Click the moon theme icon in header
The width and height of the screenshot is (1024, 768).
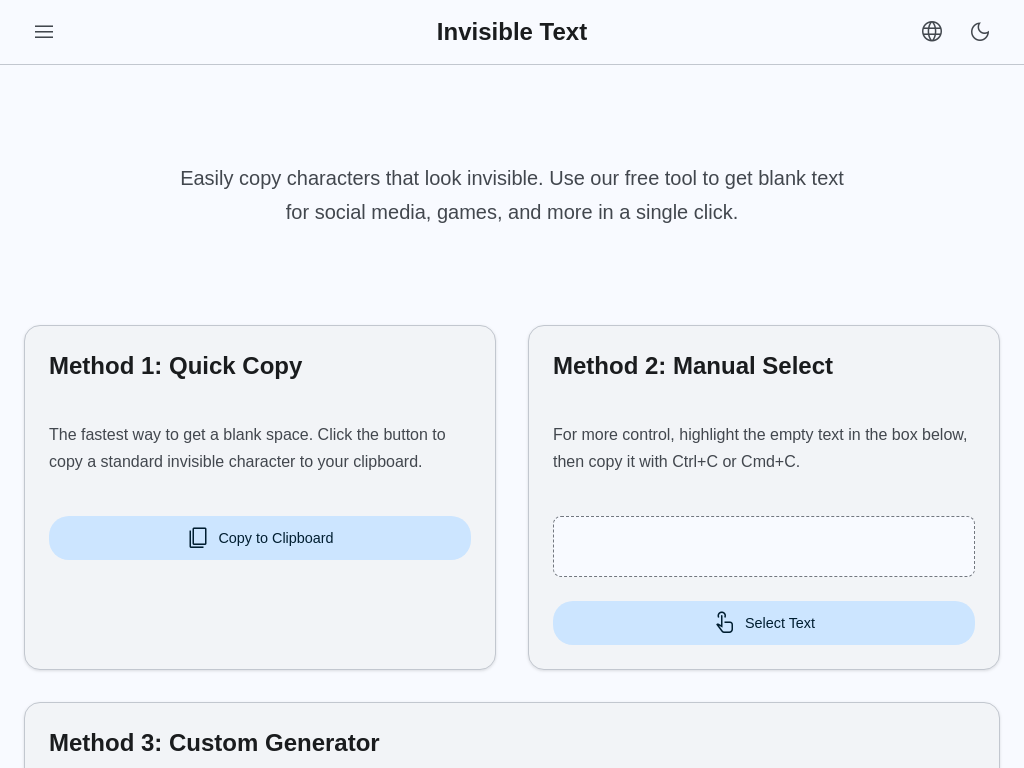pos(980,31)
